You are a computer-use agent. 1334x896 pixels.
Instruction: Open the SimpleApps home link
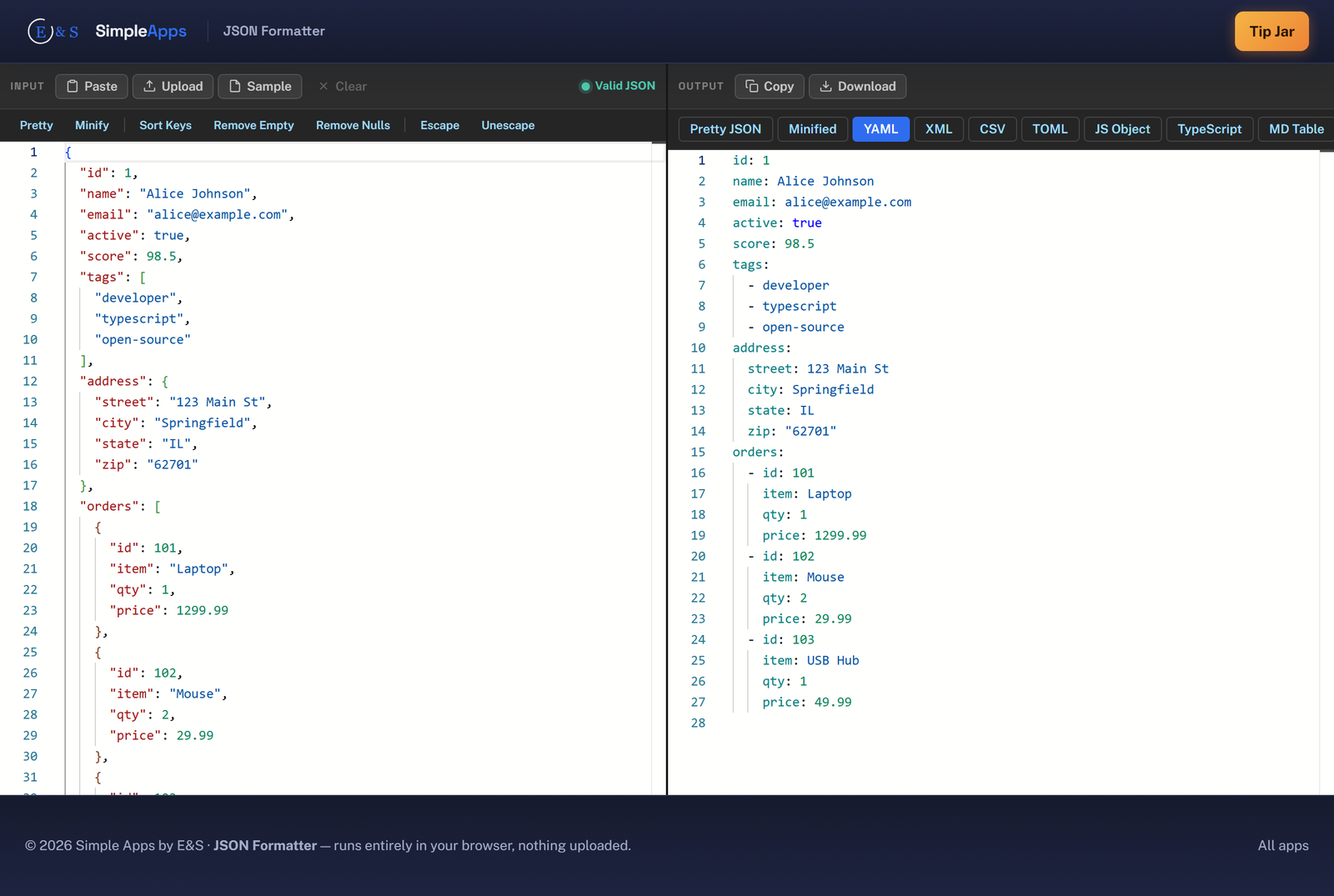coord(141,31)
